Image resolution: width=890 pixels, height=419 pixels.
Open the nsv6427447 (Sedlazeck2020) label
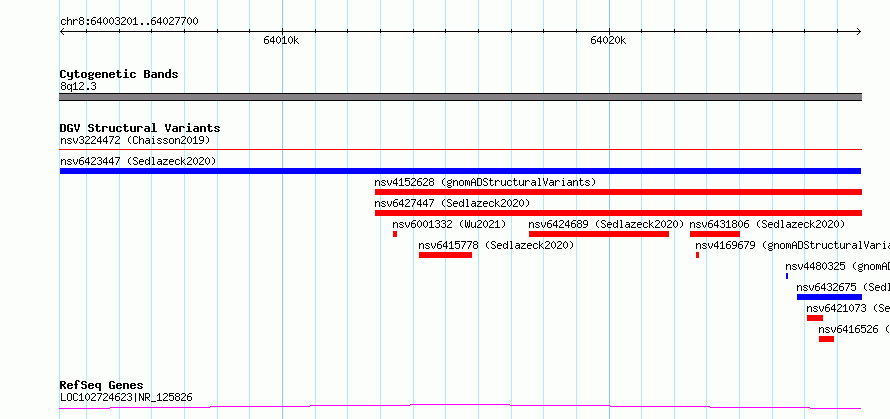[x=452, y=203]
